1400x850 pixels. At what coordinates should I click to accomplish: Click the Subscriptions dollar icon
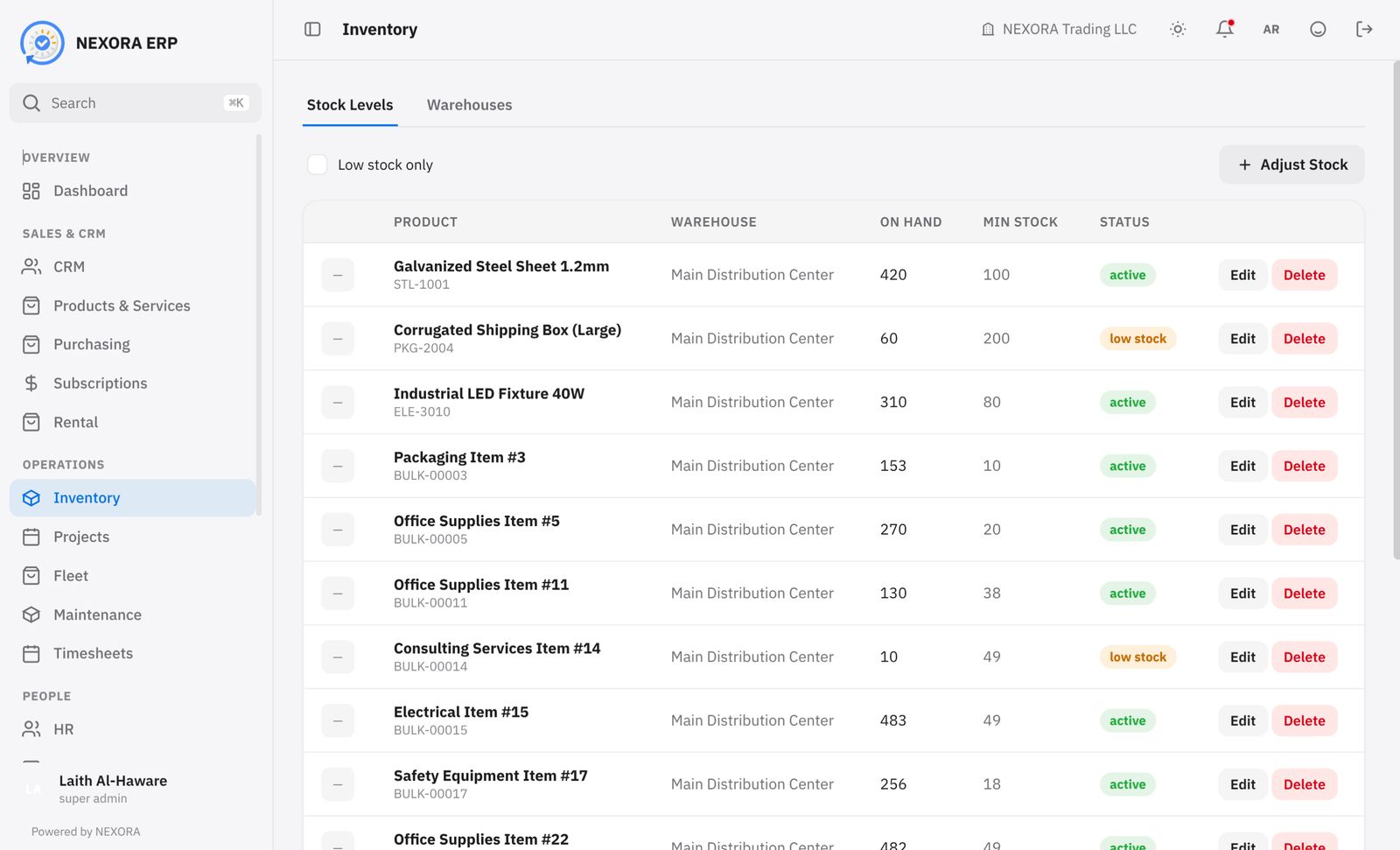coord(31,383)
